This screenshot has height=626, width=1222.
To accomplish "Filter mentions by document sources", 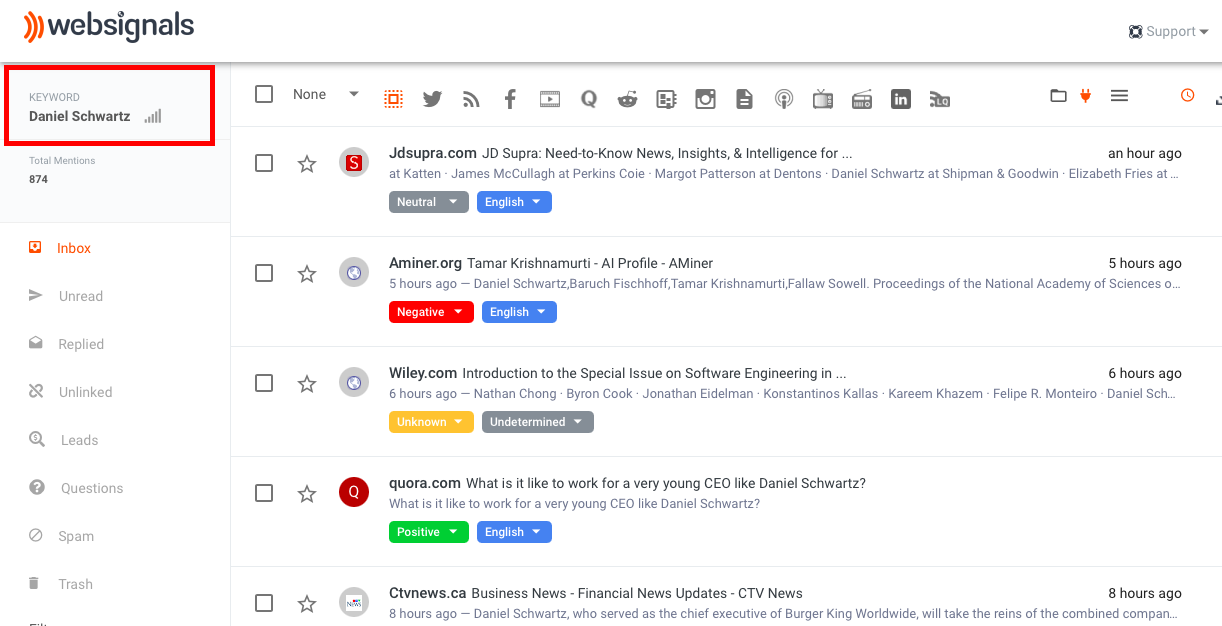I will pos(744,99).
